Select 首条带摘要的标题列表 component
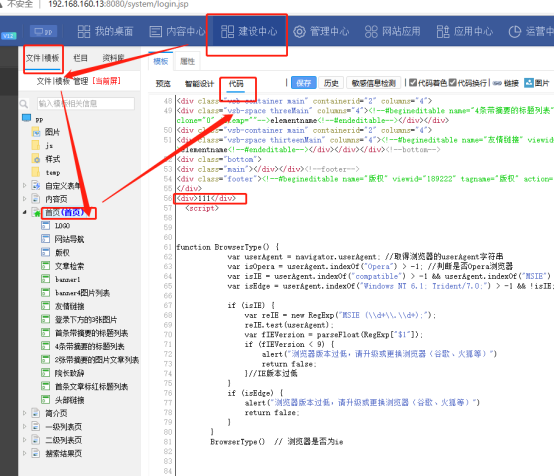This screenshot has height=476, width=554. (x=92, y=333)
